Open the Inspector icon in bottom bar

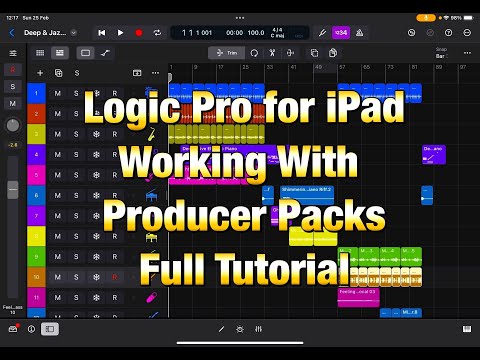coord(31,329)
